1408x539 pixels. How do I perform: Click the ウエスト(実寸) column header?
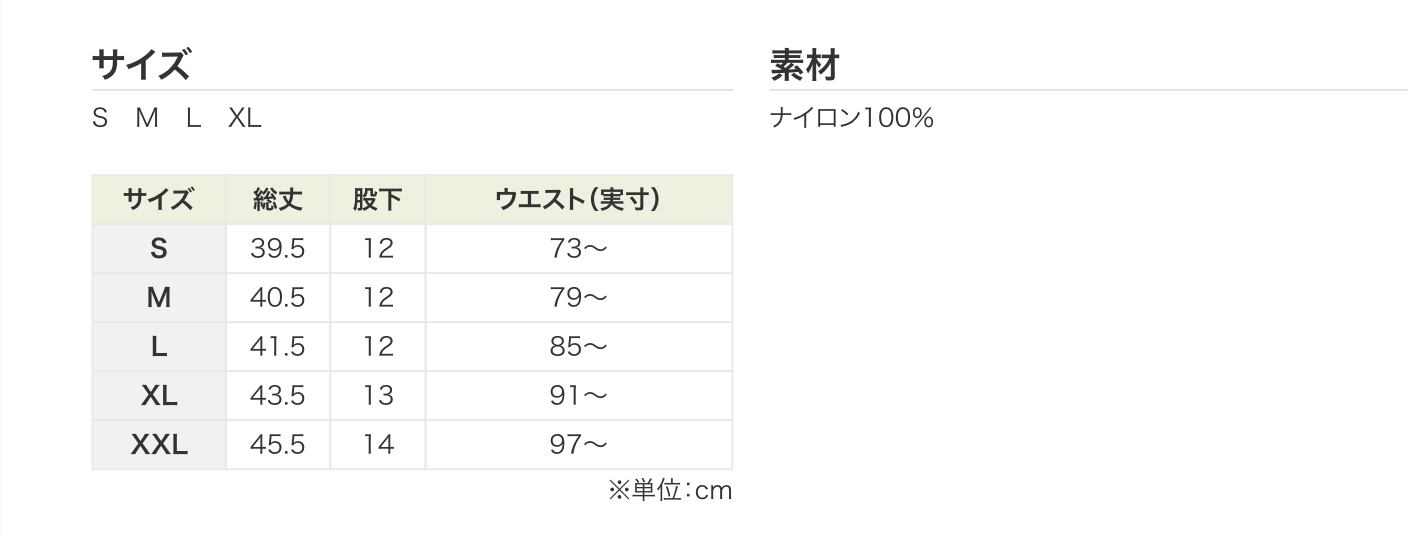(x=579, y=200)
